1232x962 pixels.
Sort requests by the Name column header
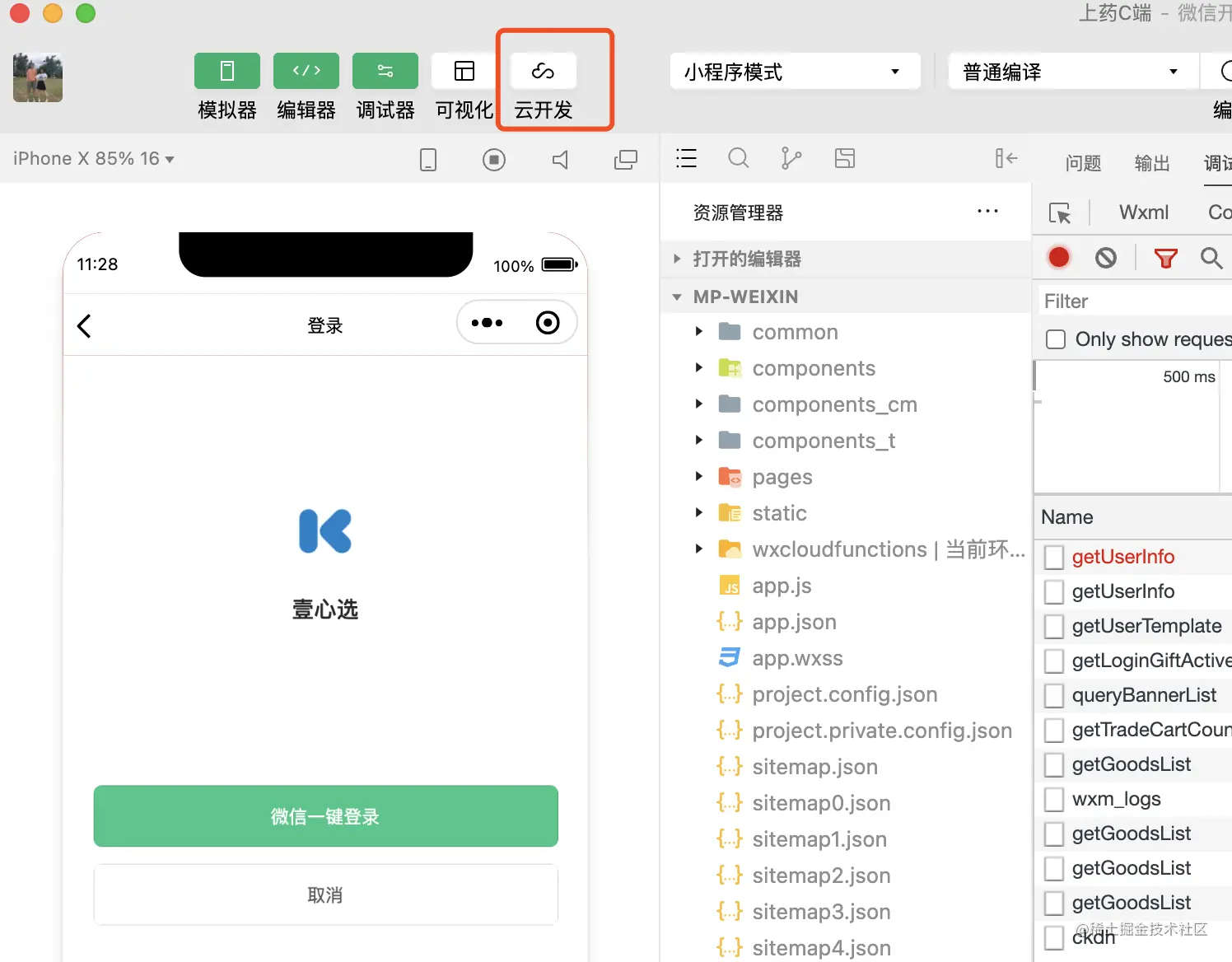pos(1067,517)
